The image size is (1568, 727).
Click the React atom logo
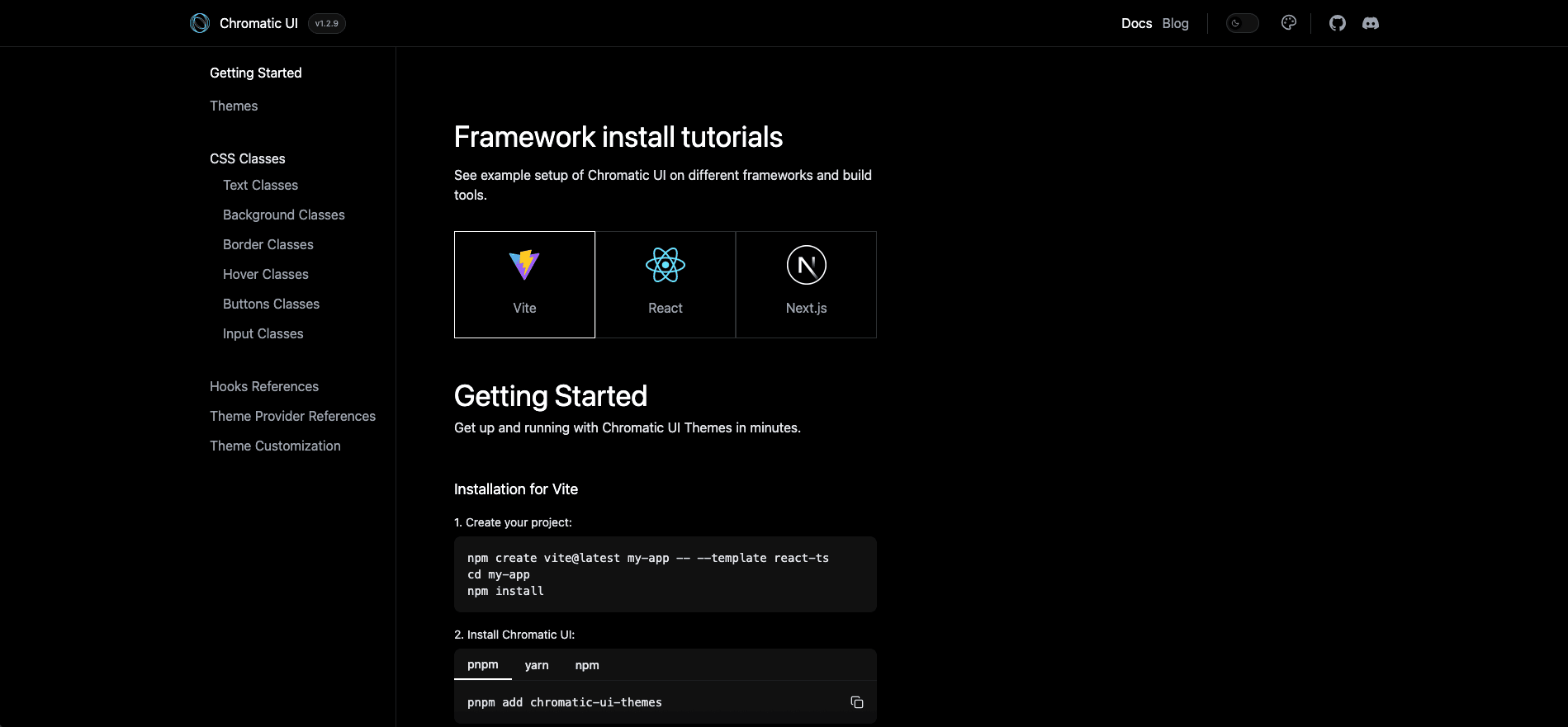666,265
